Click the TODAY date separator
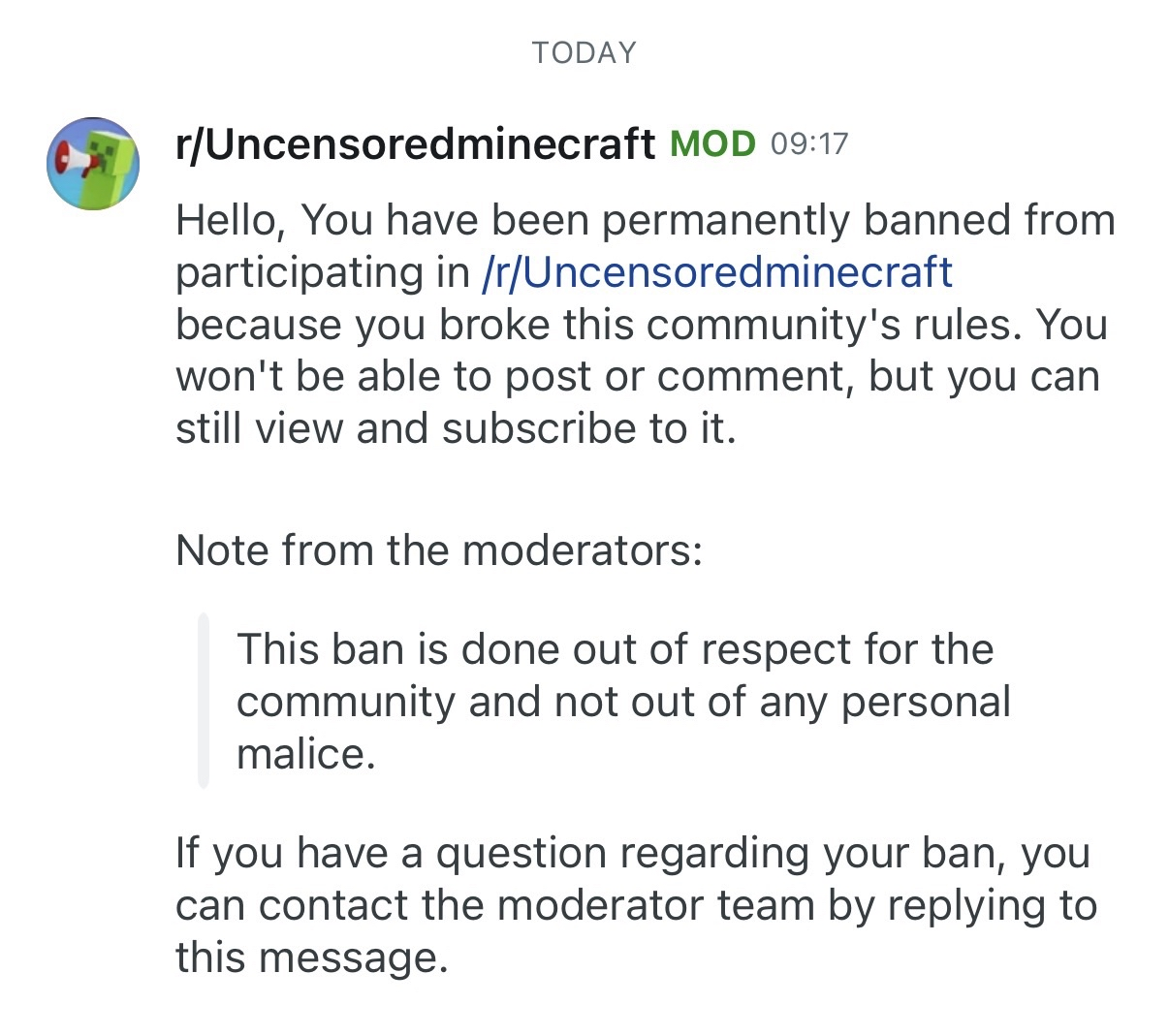Image resolution: width=1169 pixels, height=1036 pixels. (x=584, y=52)
